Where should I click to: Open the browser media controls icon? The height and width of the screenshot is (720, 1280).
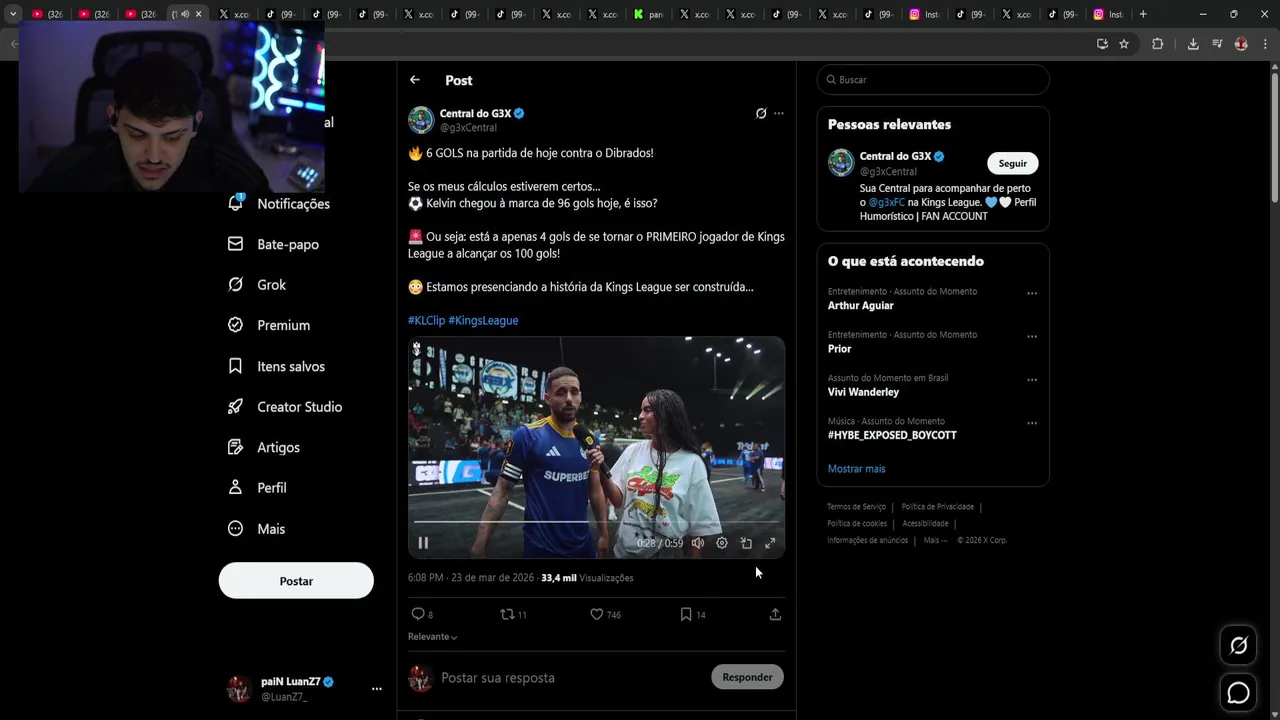pyautogui.click(x=1217, y=44)
